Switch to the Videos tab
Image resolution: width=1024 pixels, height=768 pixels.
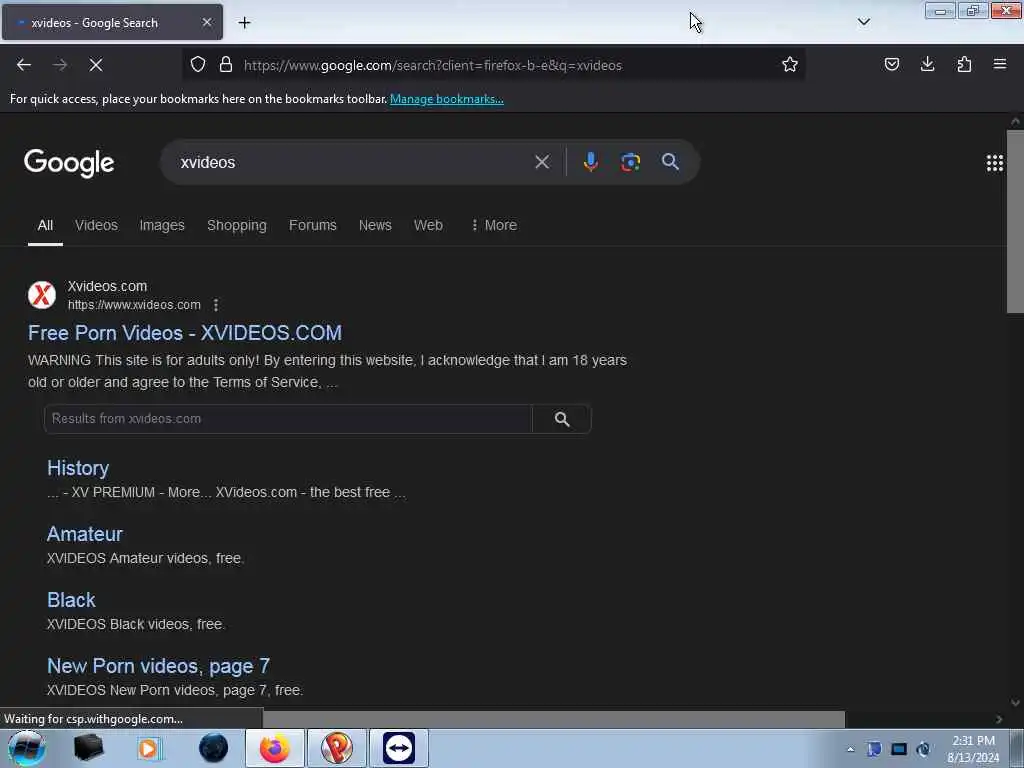(x=96, y=225)
